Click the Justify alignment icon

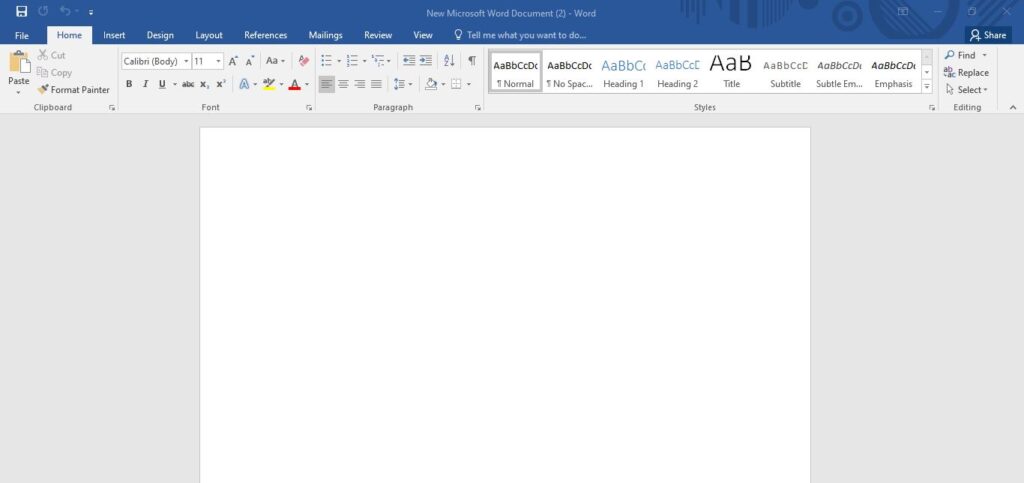pos(376,84)
